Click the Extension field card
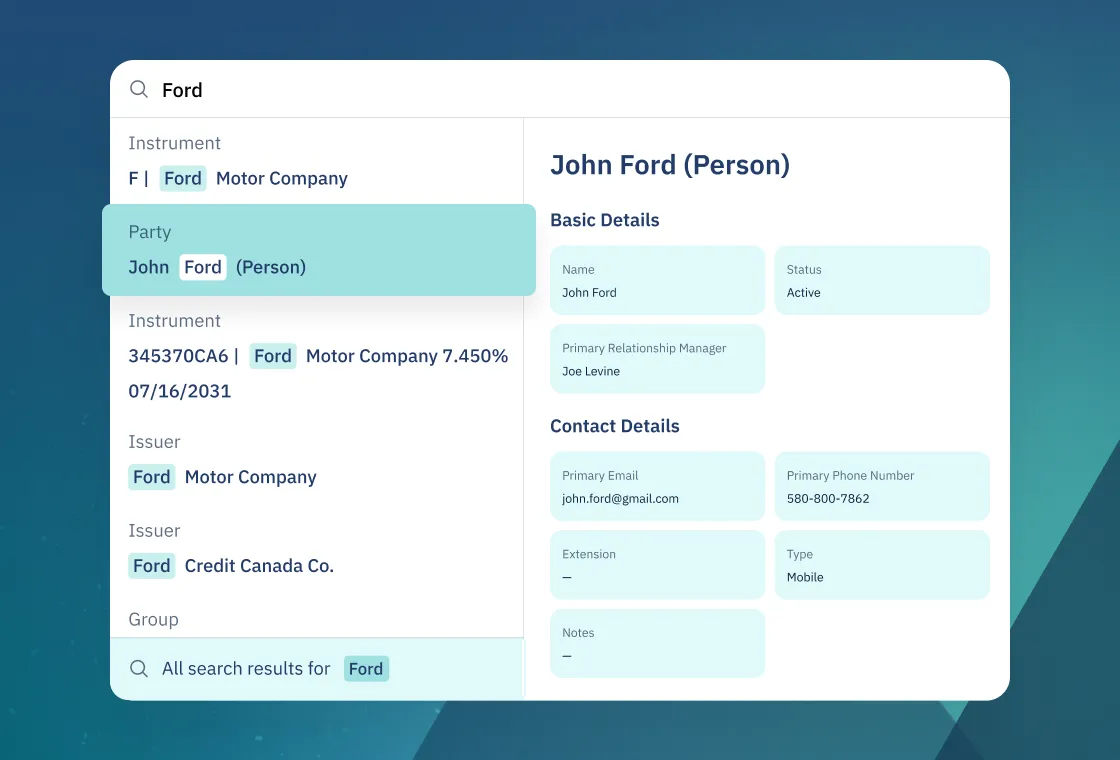Image resolution: width=1120 pixels, height=760 pixels. pyautogui.click(x=657, y=564)
